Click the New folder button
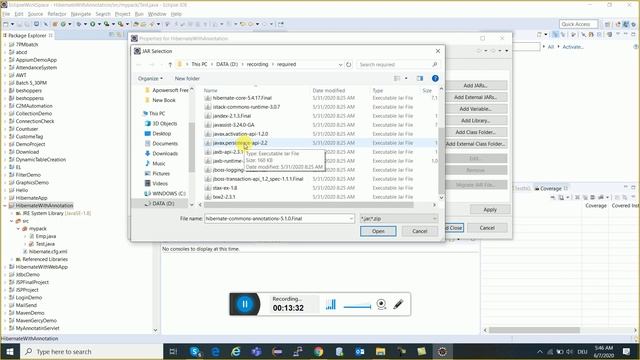Image resolution: width=640 pixels, height=360 pixels. pos(187,78)
